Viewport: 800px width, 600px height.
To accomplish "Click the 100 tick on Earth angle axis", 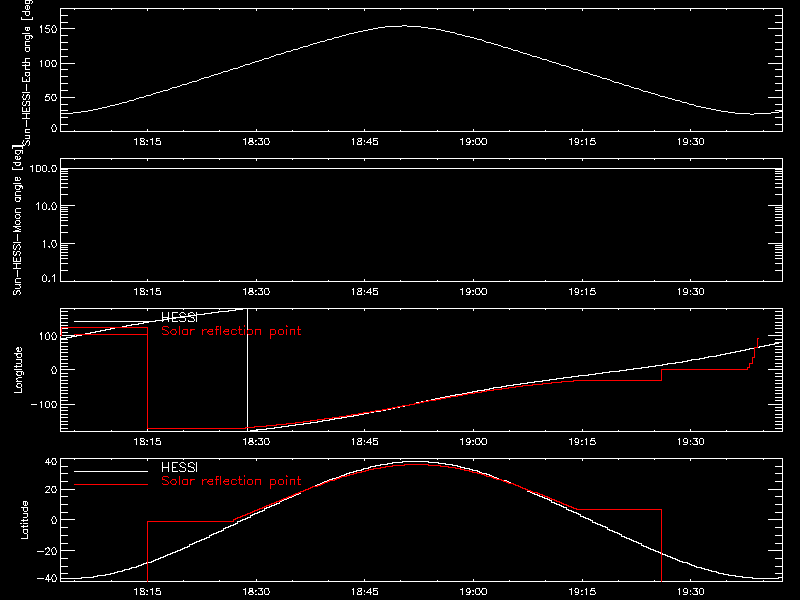I will (48, 63).
